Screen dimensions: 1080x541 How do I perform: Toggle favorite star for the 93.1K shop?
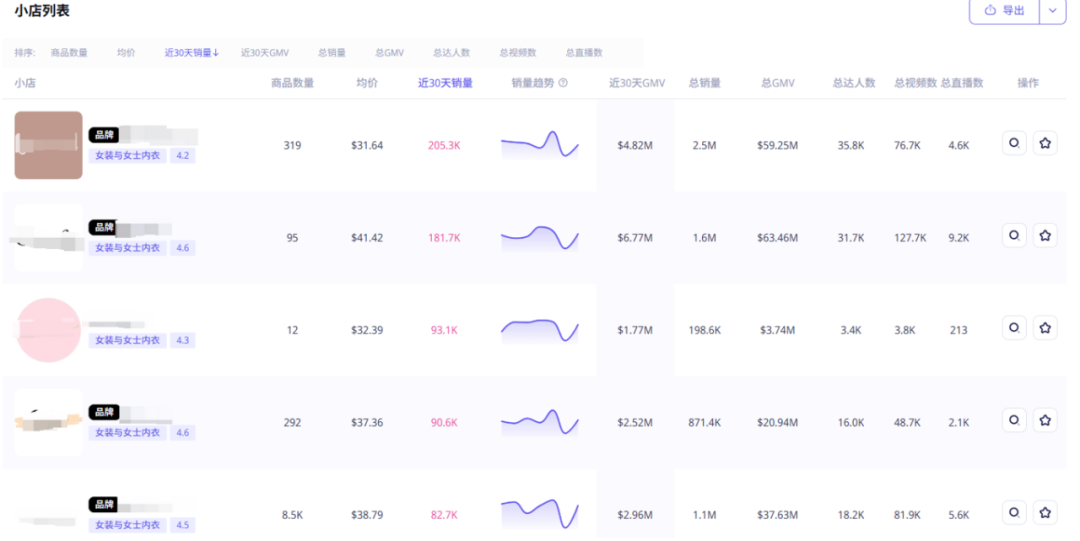click(x=1045, y=328)
